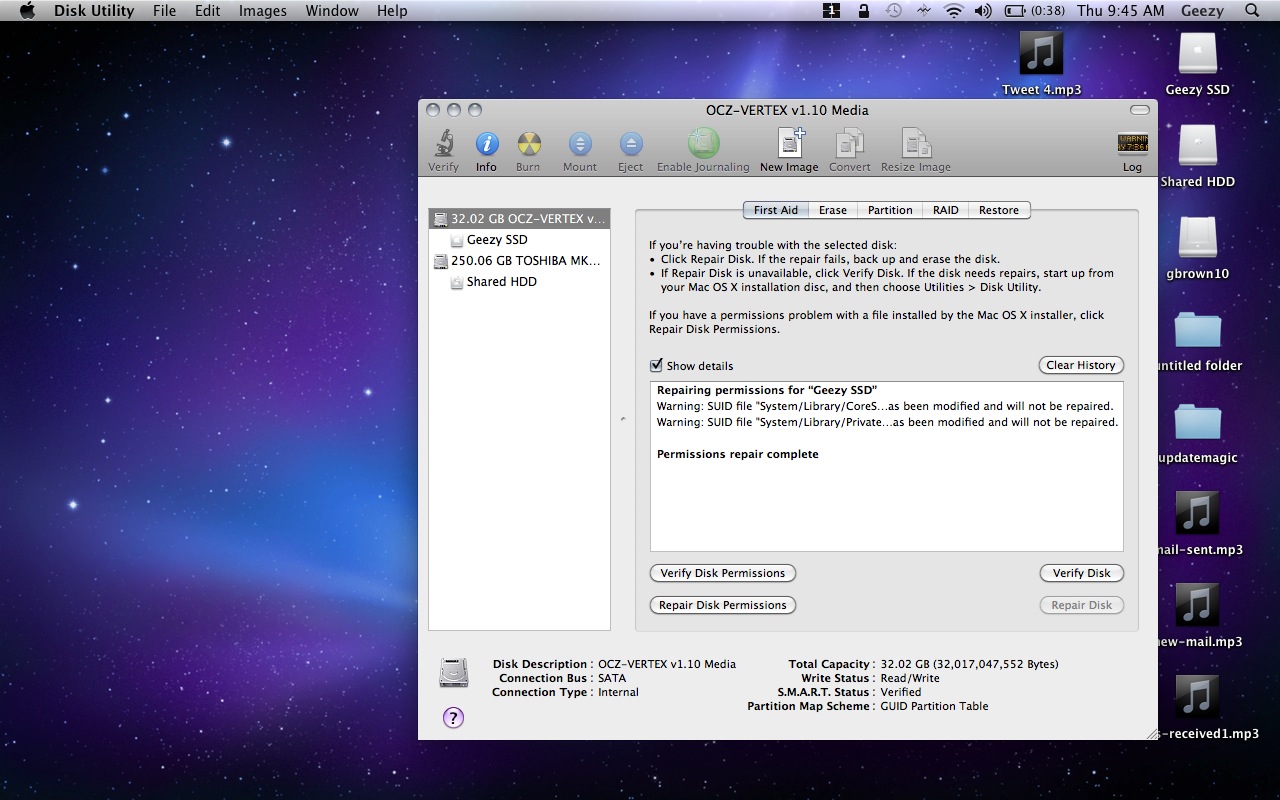
Task: Open the File menu
Action: 164,11
